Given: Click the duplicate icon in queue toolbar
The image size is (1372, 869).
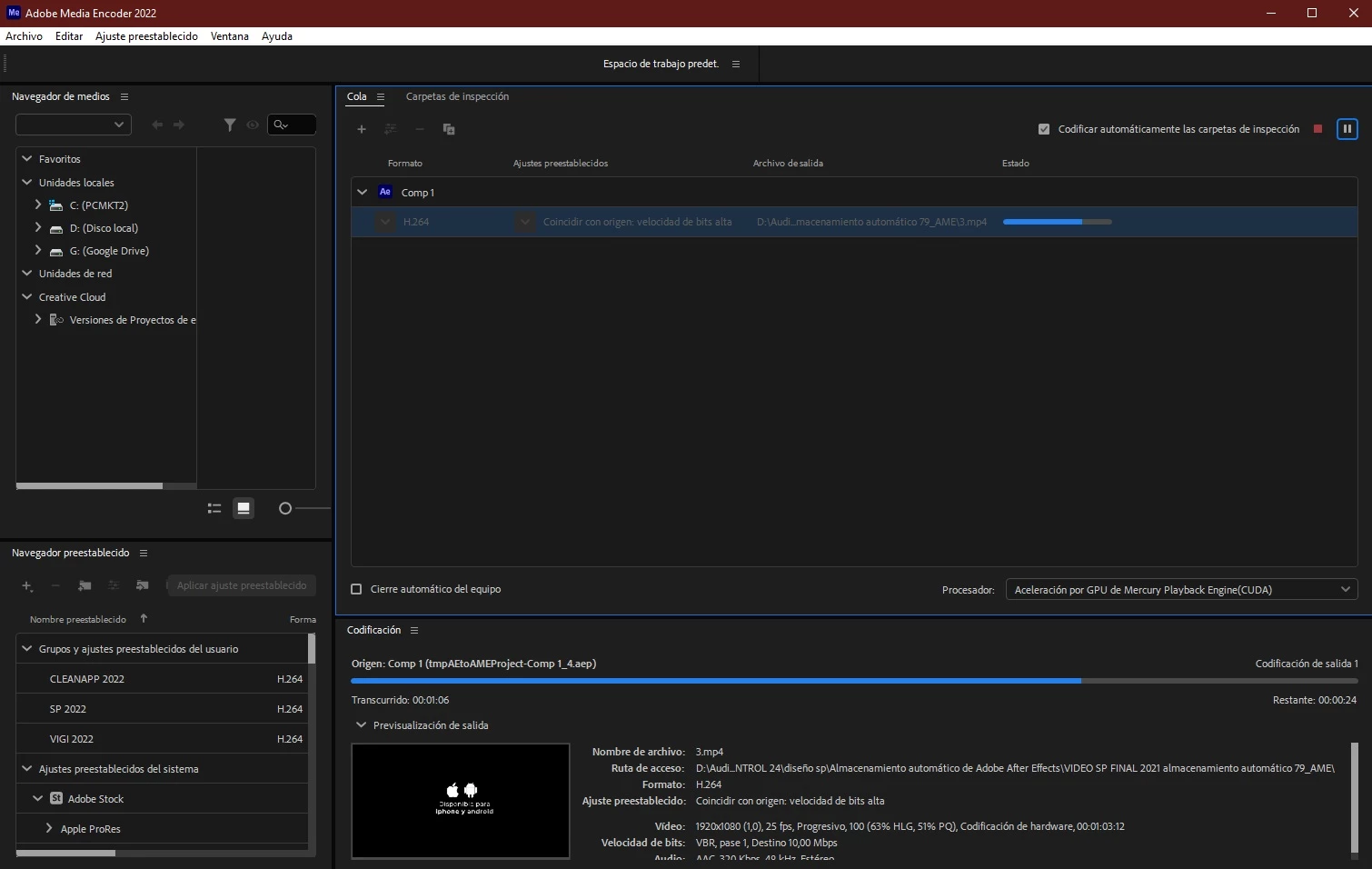Looking at the screenshot, I should [449, 129].
